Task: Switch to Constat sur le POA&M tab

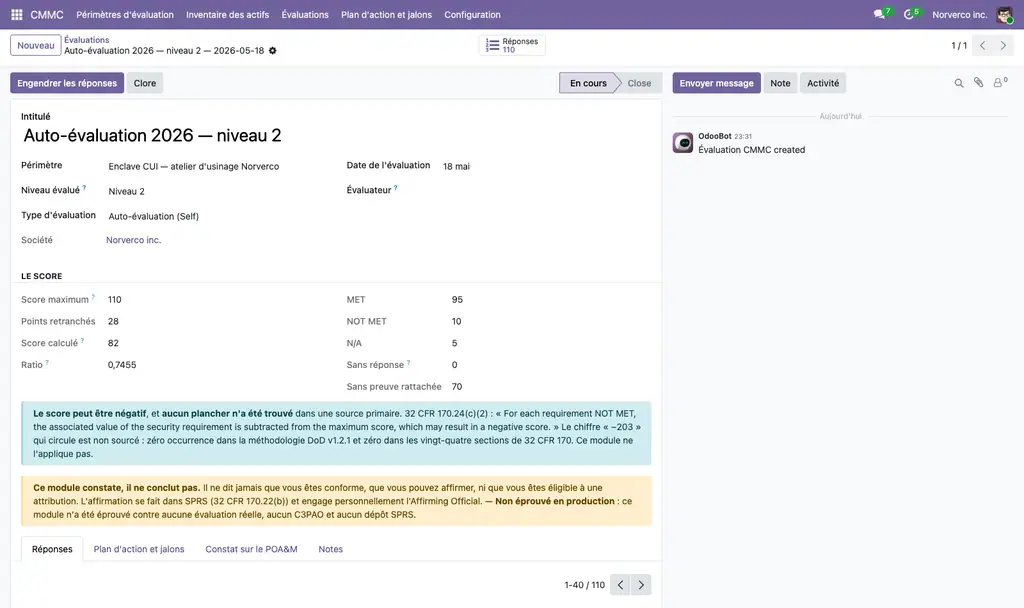Action: point(251,549)
